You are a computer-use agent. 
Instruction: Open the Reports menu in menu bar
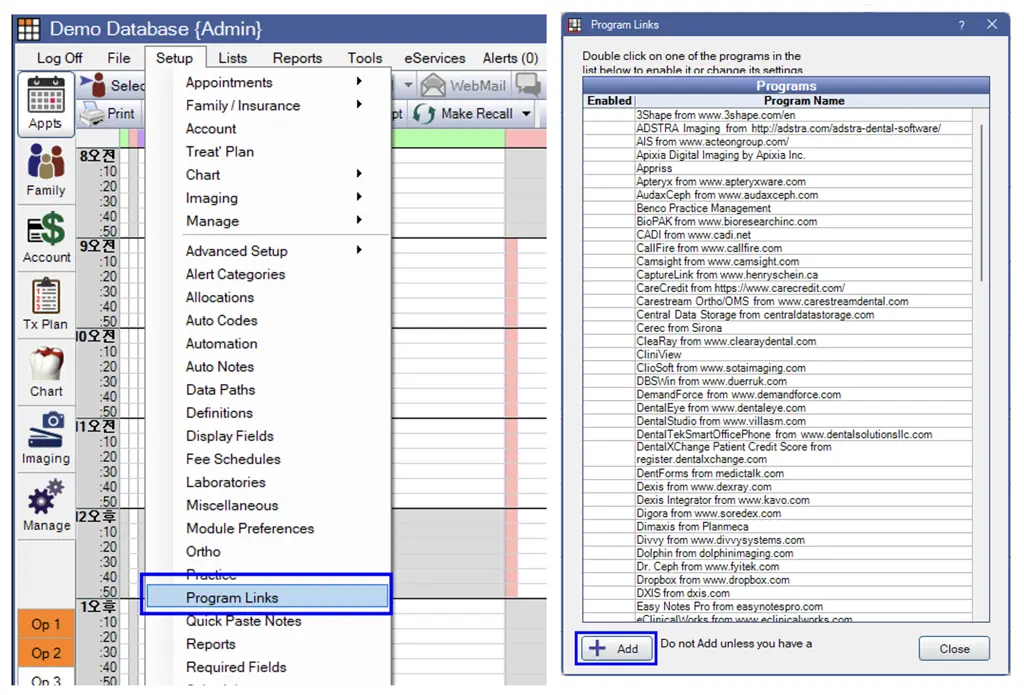[x=297, y=58]
